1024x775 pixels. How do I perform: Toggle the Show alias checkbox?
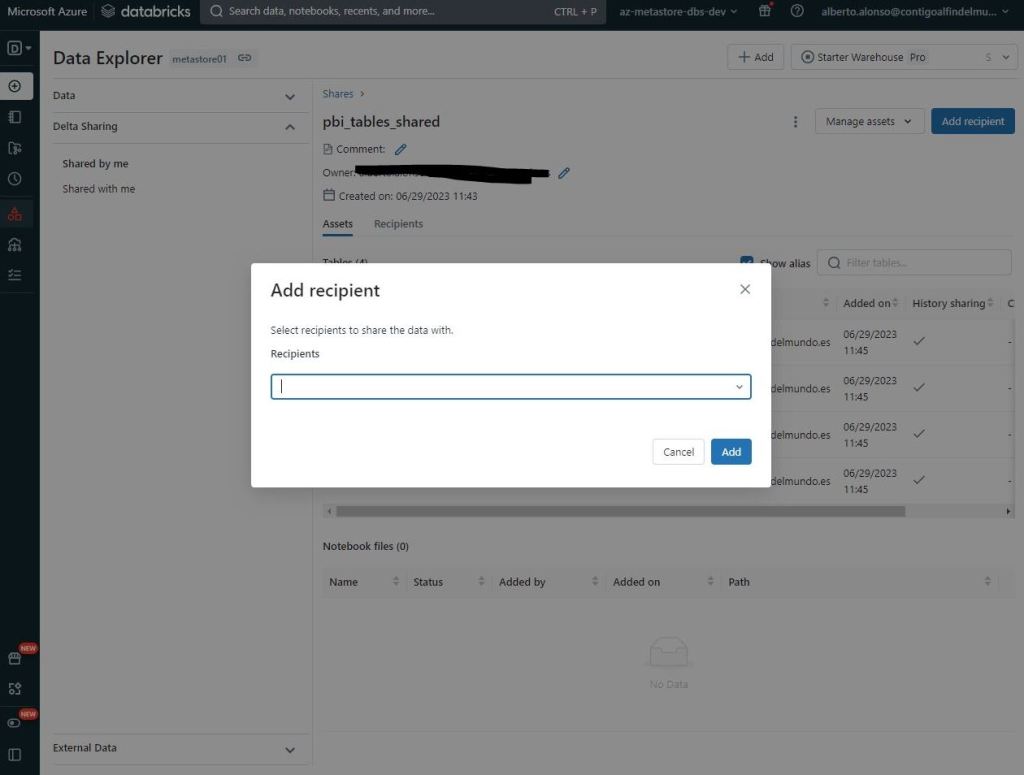[746, 263]
